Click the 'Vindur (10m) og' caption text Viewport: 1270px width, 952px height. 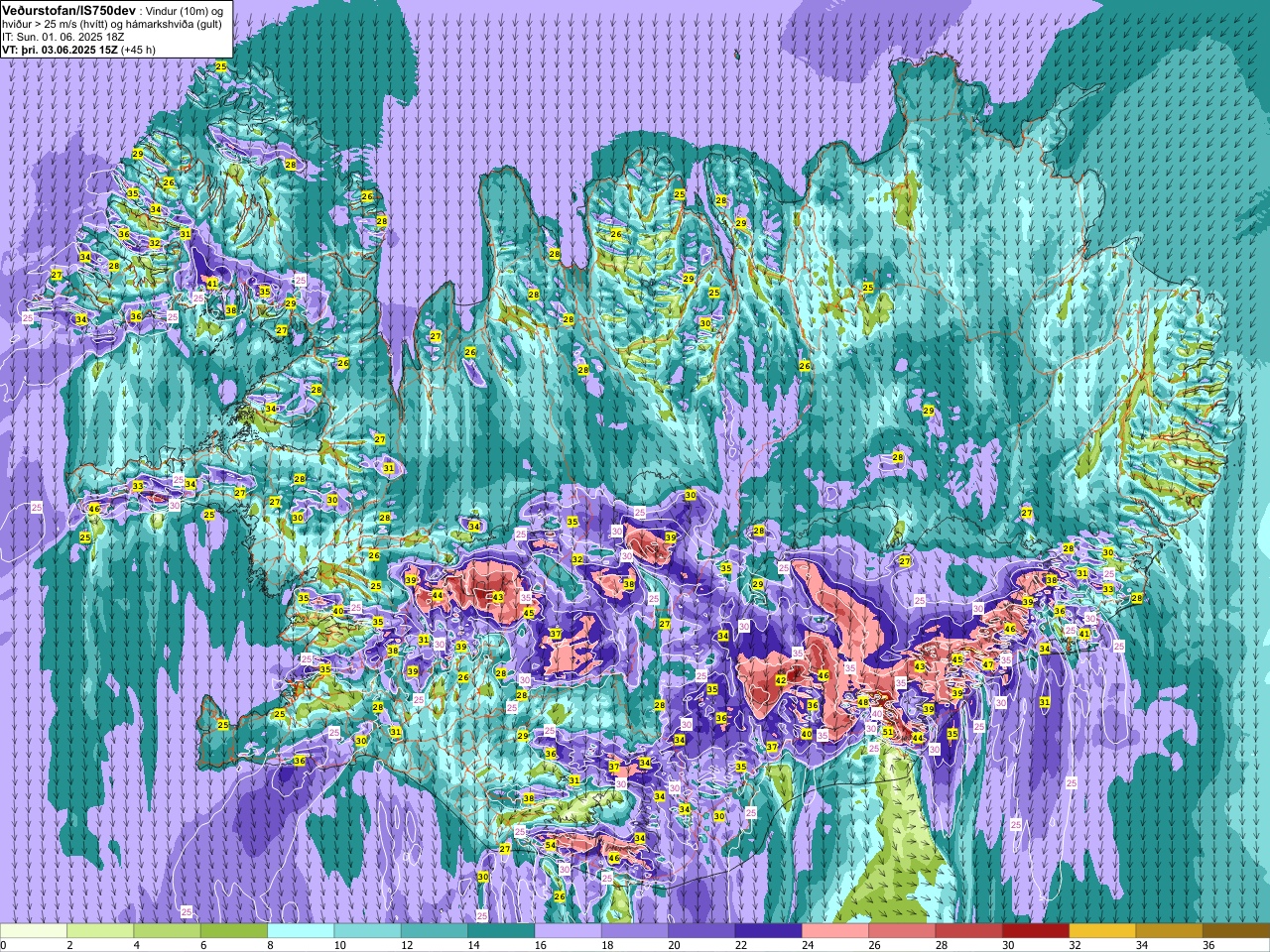(x=185, y=10)
